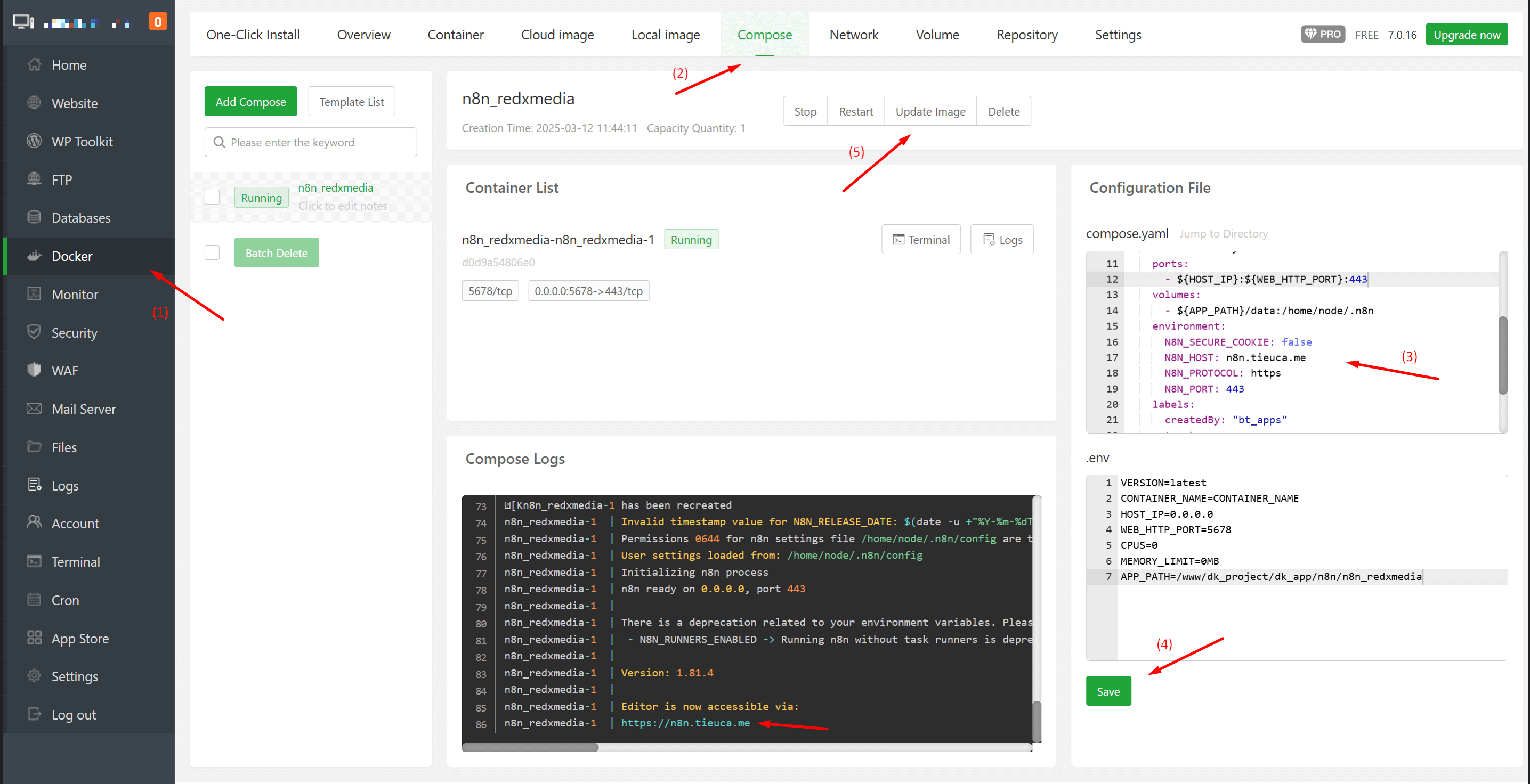Open the Files folder icon
Image resolution: width=1530 pixels, height=784 pixels.
[35, 447]
